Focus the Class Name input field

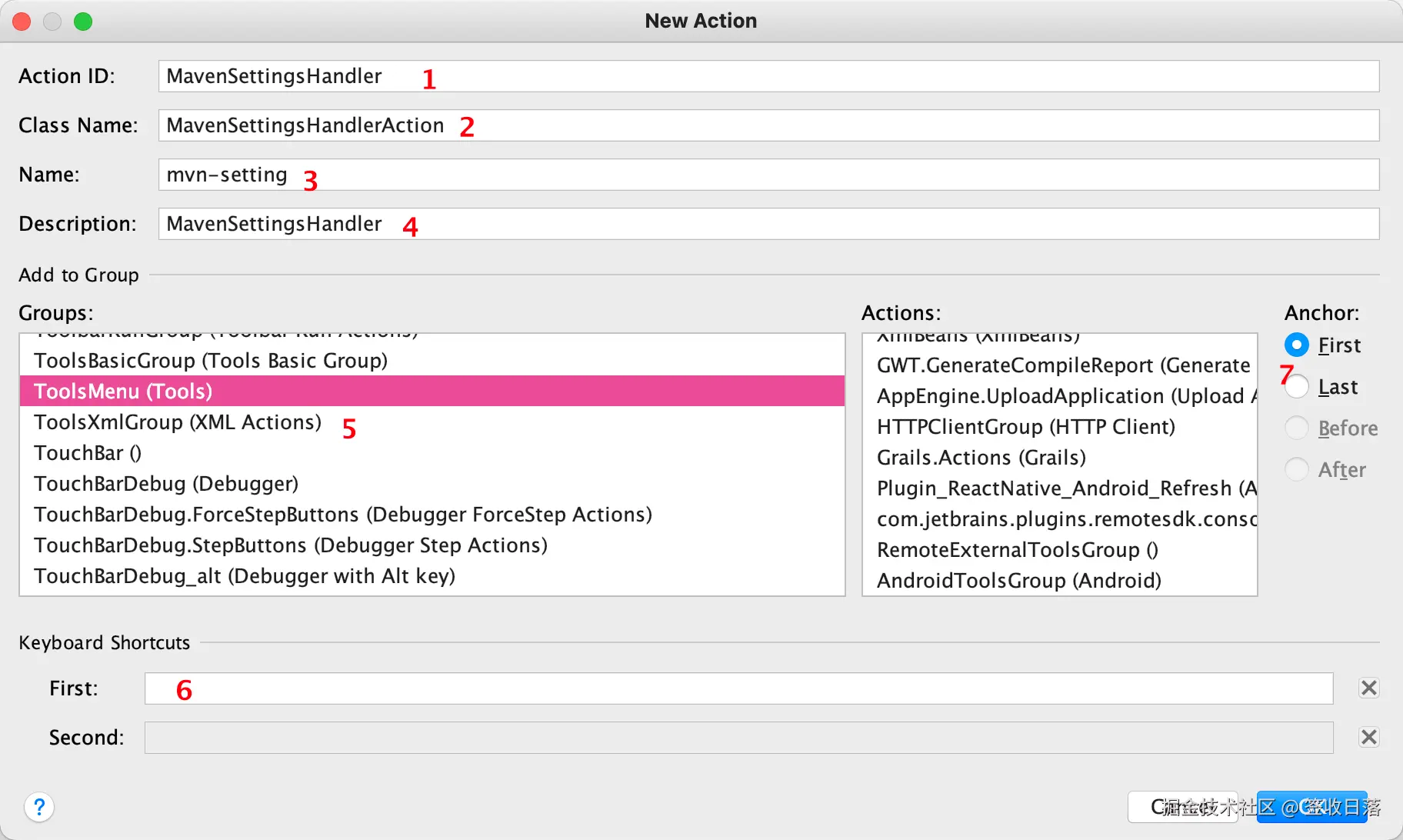click(768, 125)
